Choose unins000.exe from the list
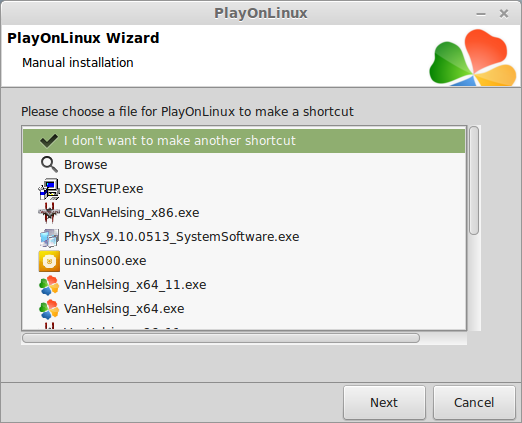 (x=105, y=261)
